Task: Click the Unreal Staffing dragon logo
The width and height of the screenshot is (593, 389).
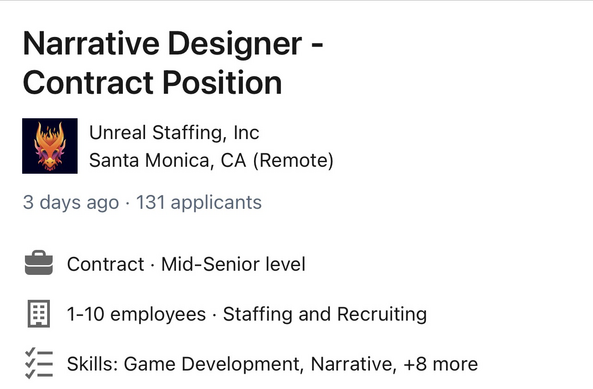Action: 50,146
